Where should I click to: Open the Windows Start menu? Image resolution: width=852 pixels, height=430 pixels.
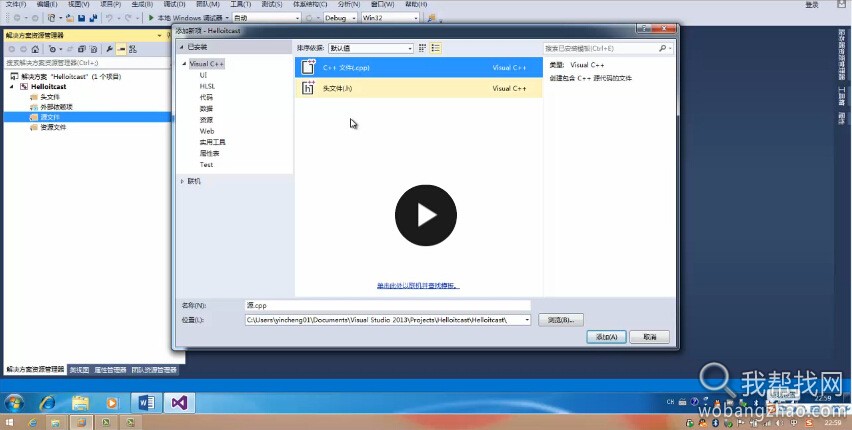tap(14, 403)
